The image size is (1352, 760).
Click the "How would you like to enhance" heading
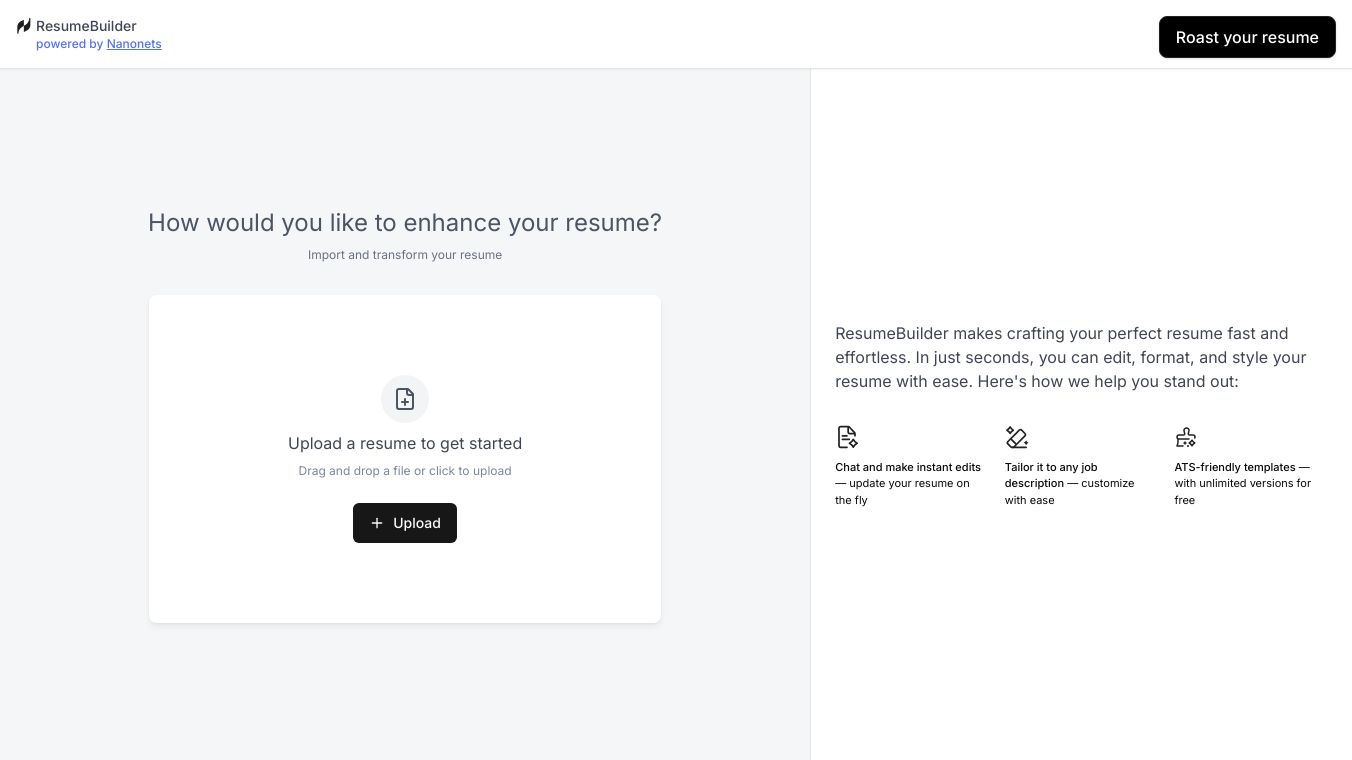(405, 222)
